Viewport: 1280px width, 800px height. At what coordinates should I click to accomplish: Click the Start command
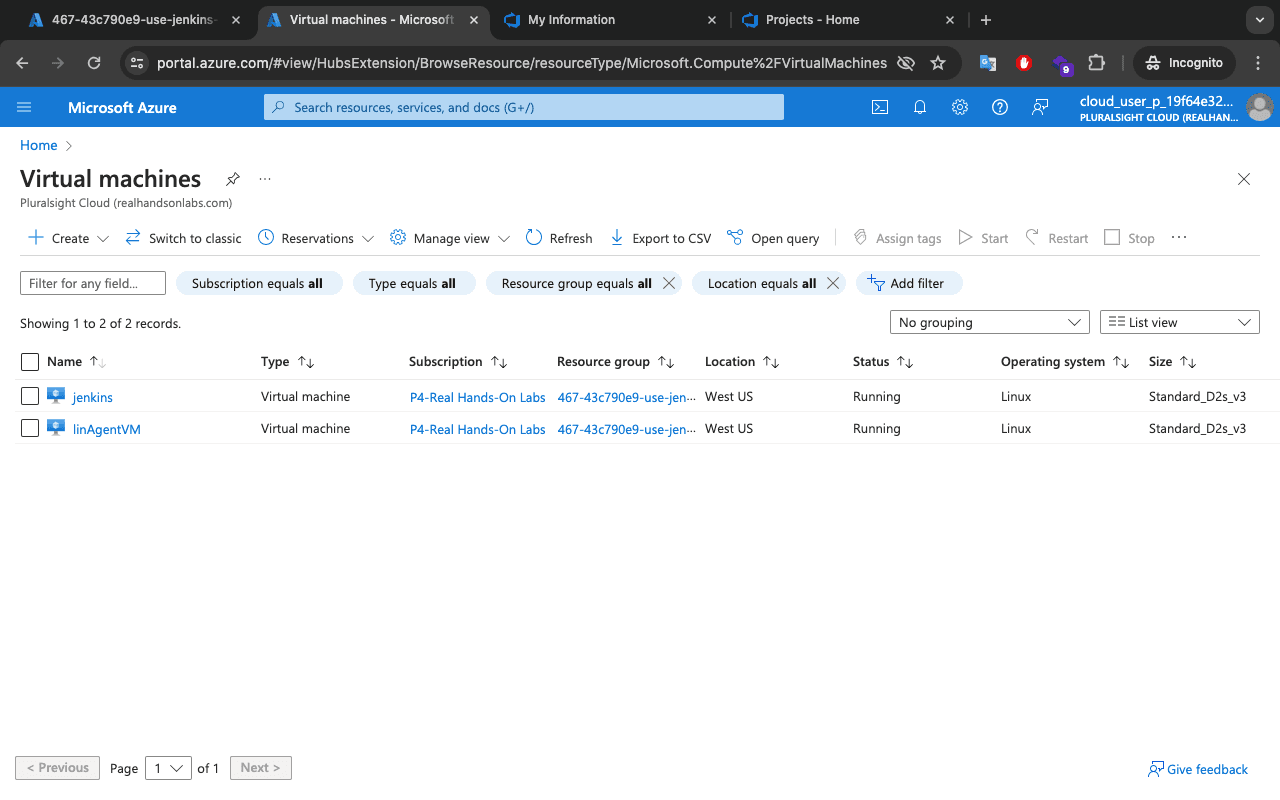tap(983, 238)
